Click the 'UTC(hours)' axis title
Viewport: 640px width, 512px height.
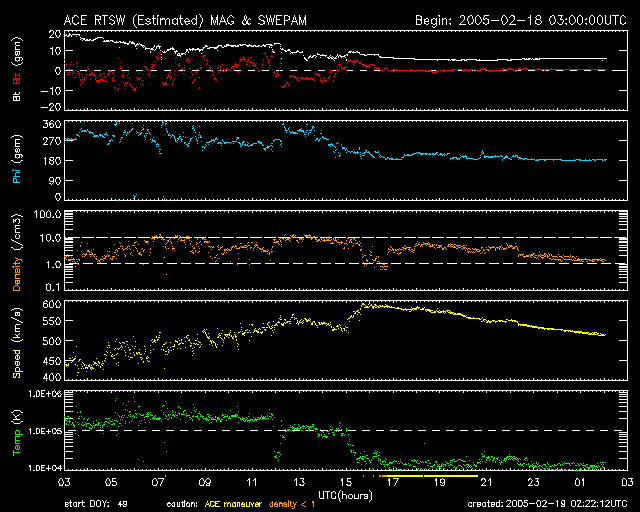click(345, 496)
